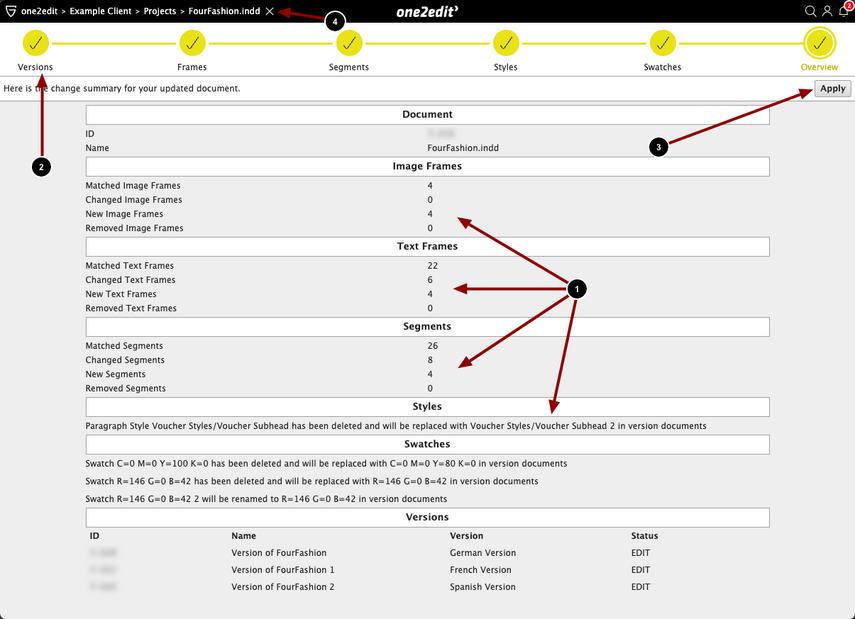Open the search magnifier icon
This screenshot has height=619, width=855.
[810, 11]
